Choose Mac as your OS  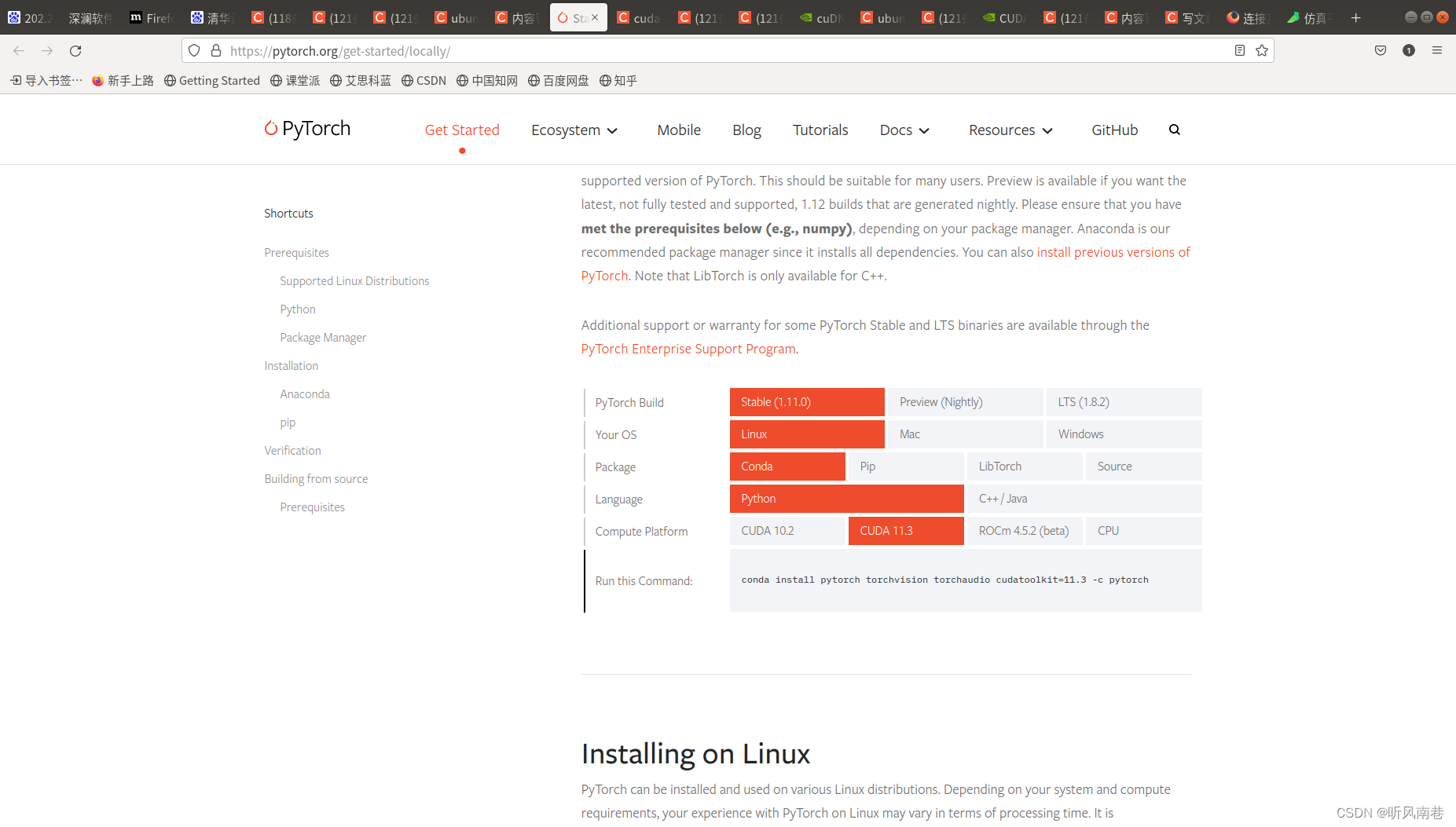tap(966, 434)
